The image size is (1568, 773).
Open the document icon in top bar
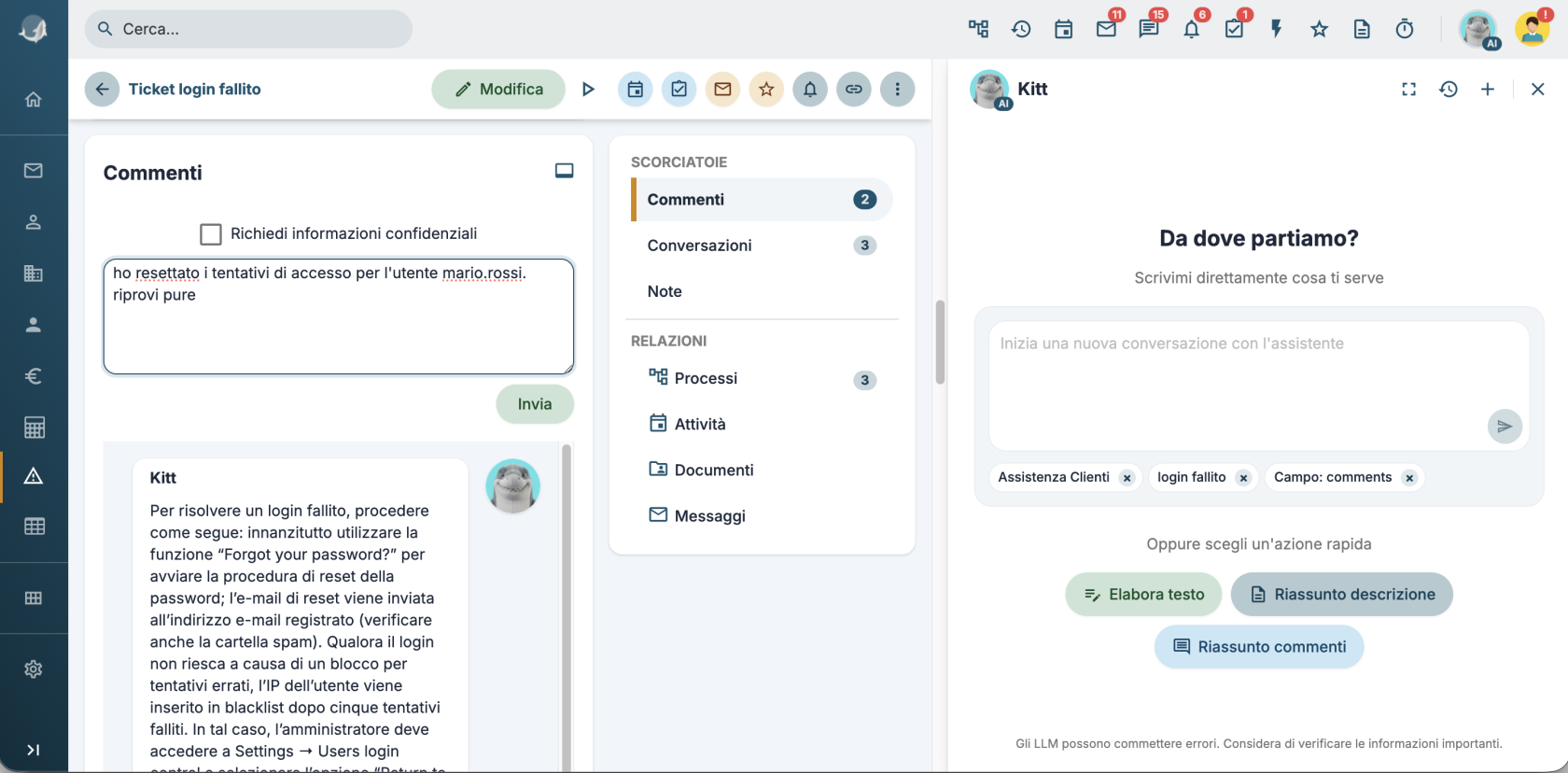coord(1362,29)
